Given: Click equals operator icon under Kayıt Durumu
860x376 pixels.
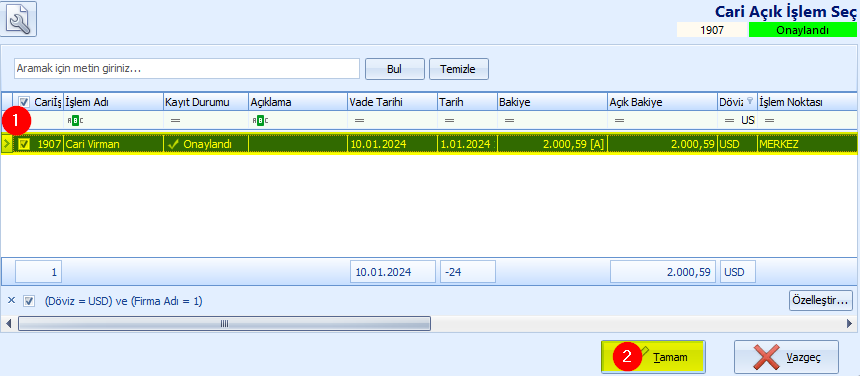Looking at the screenshot, I should [176, 120].
